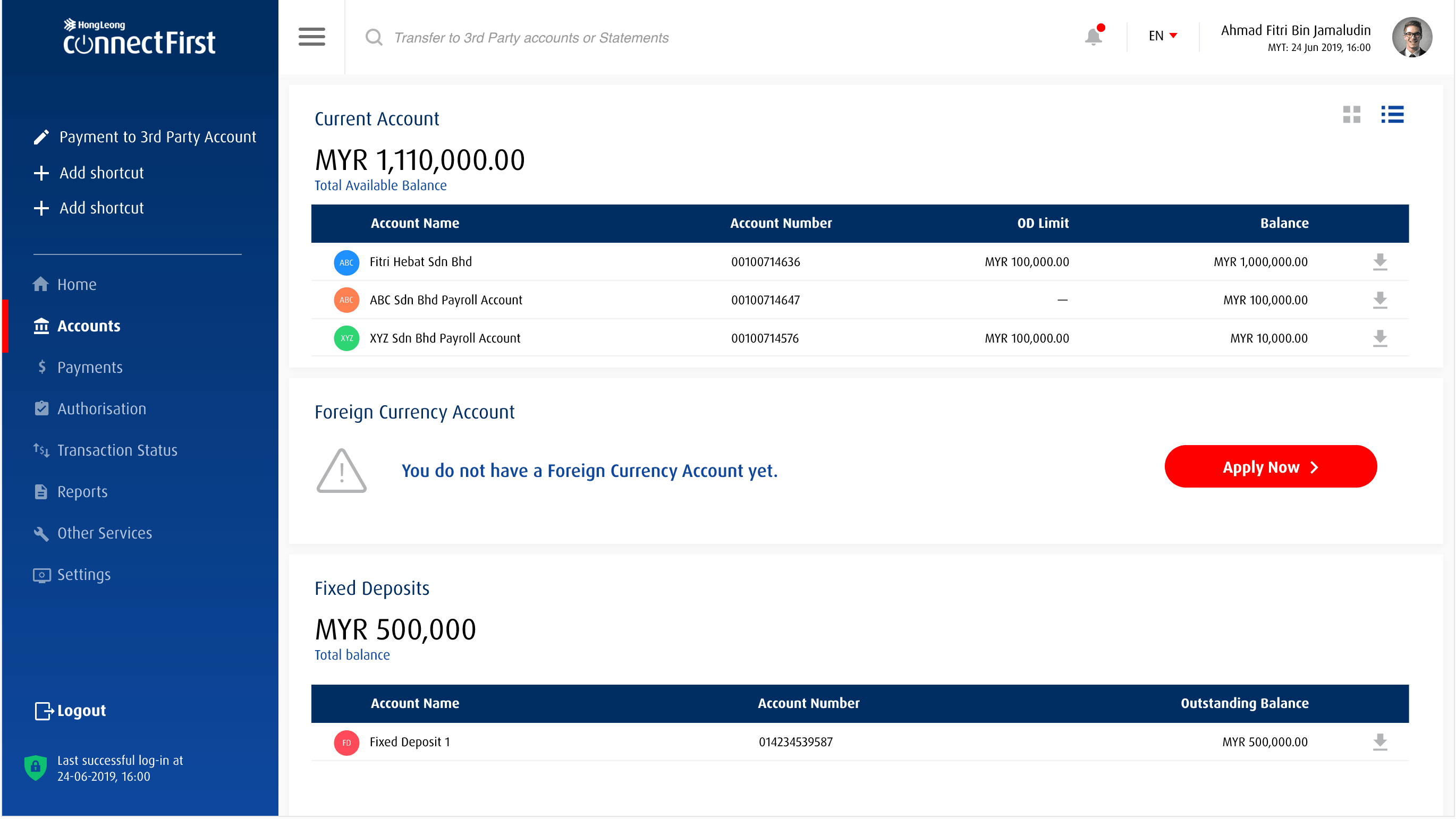Viewport: 1456px width, 819px height.
Task: Click the search magnifier icon
Action: pyautogui.click(x=374, y=37)
